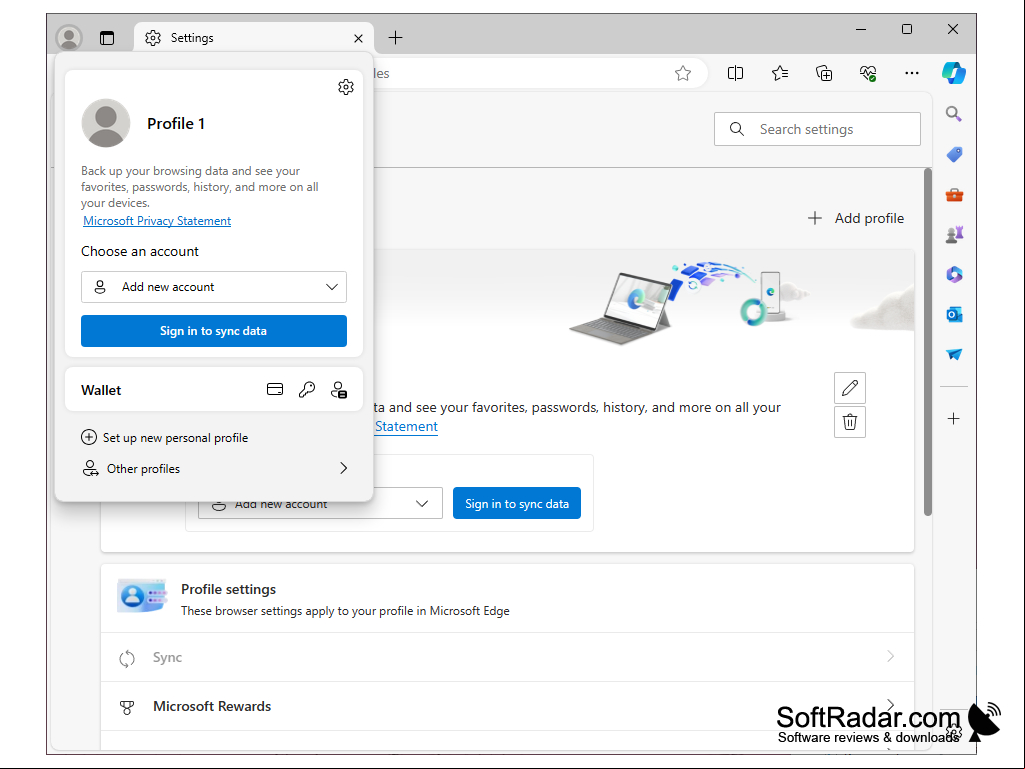Open the sidebar Shopping tag icon
This screenshot has height=769, width=1025.
(x=954, y=154)
